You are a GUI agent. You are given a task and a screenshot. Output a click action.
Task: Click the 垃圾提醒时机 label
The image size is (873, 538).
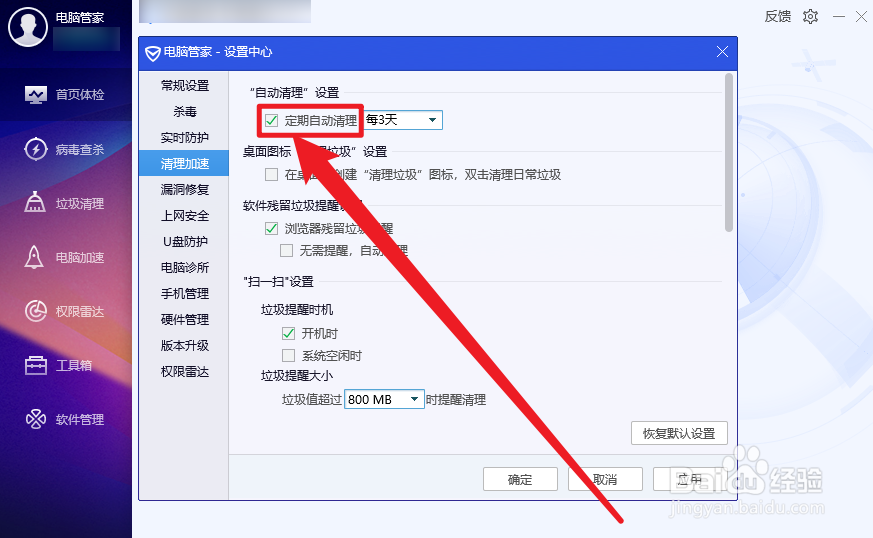tap(297, 310)
